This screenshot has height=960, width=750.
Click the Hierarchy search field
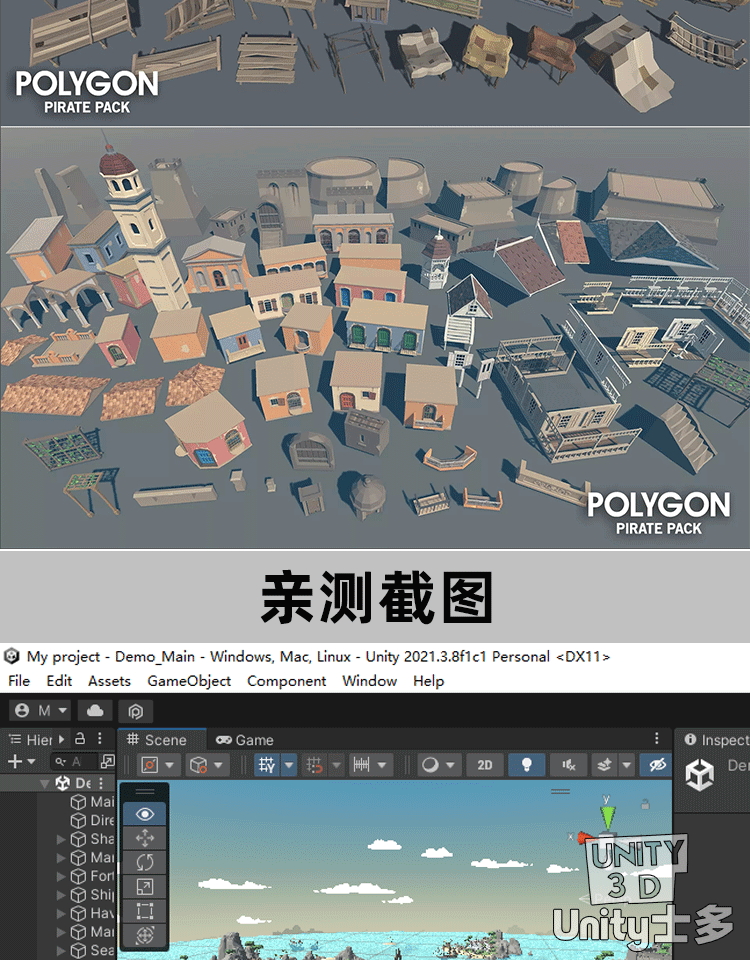pos(75,762)
